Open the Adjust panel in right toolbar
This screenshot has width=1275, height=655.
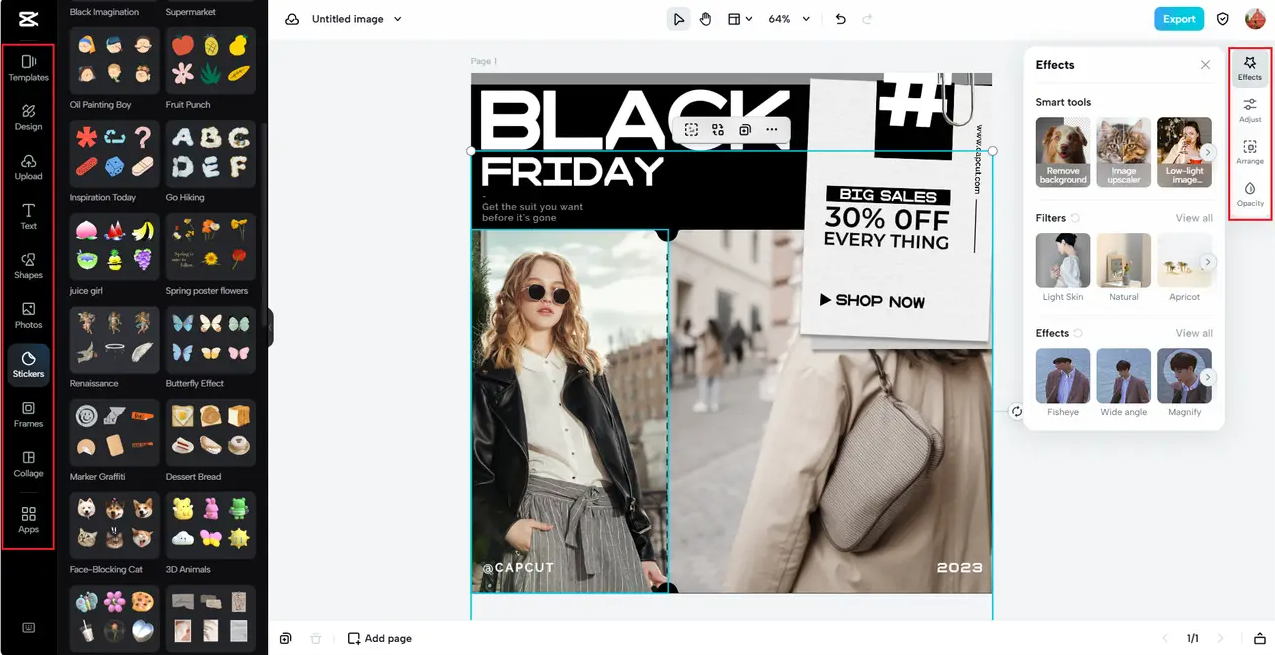tap(1250, 110)
